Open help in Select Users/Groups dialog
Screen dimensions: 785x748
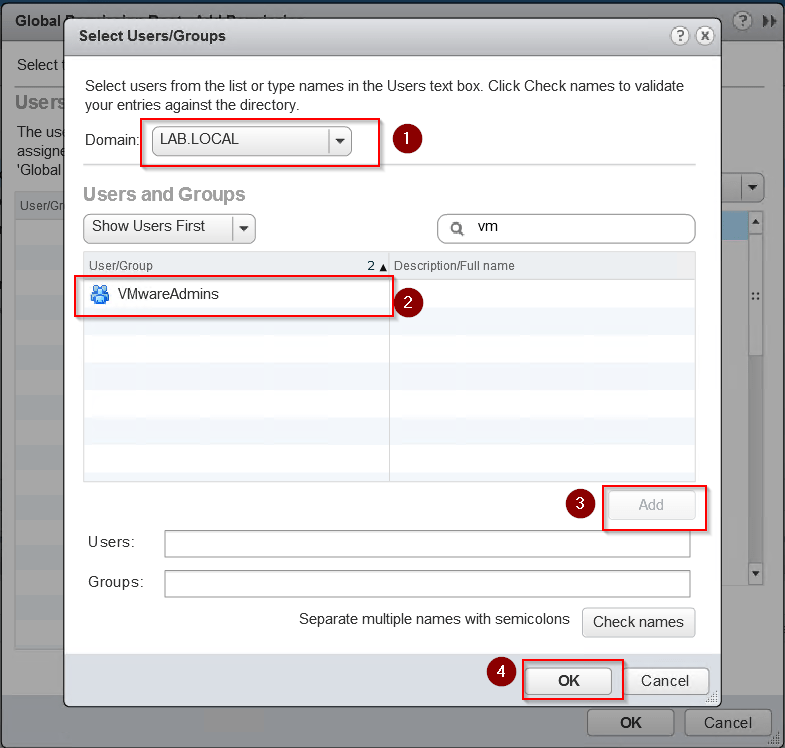click(x=681, y=35)
